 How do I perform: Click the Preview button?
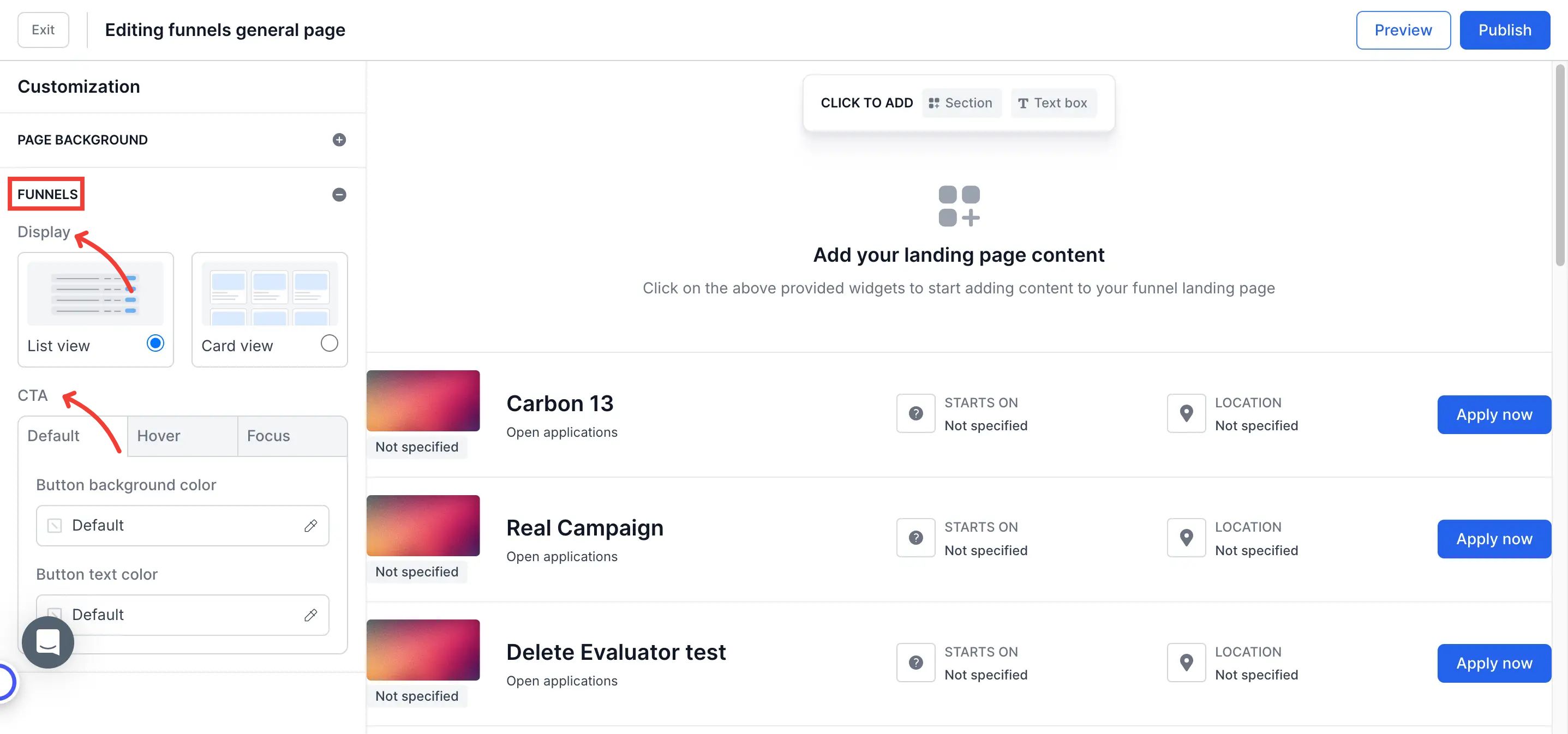[x=1403, y=30]
